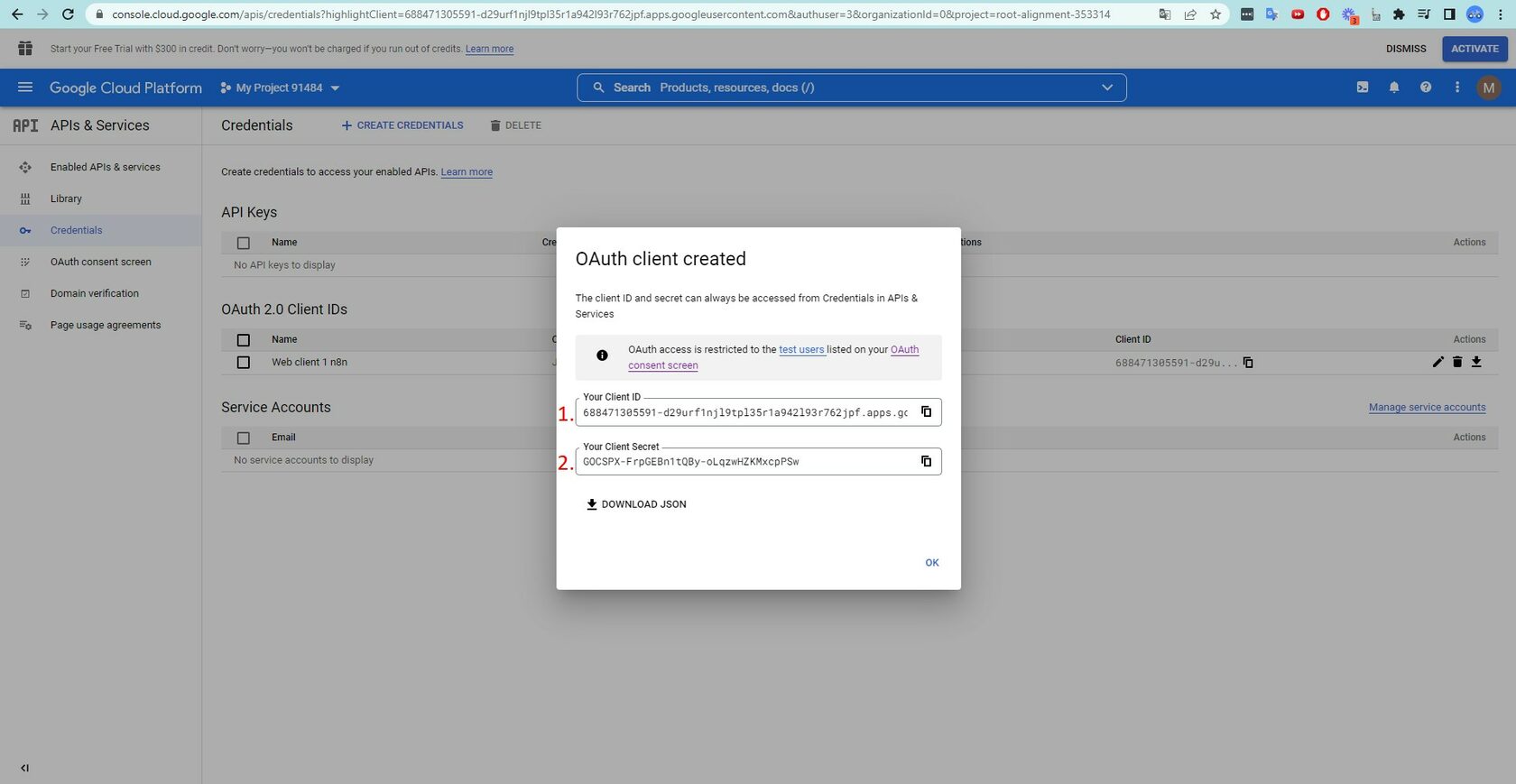Edit the Web client 1 n8n OAuth client
Viewport: 1516px width, 784px height.
[x=1437, y=362]
